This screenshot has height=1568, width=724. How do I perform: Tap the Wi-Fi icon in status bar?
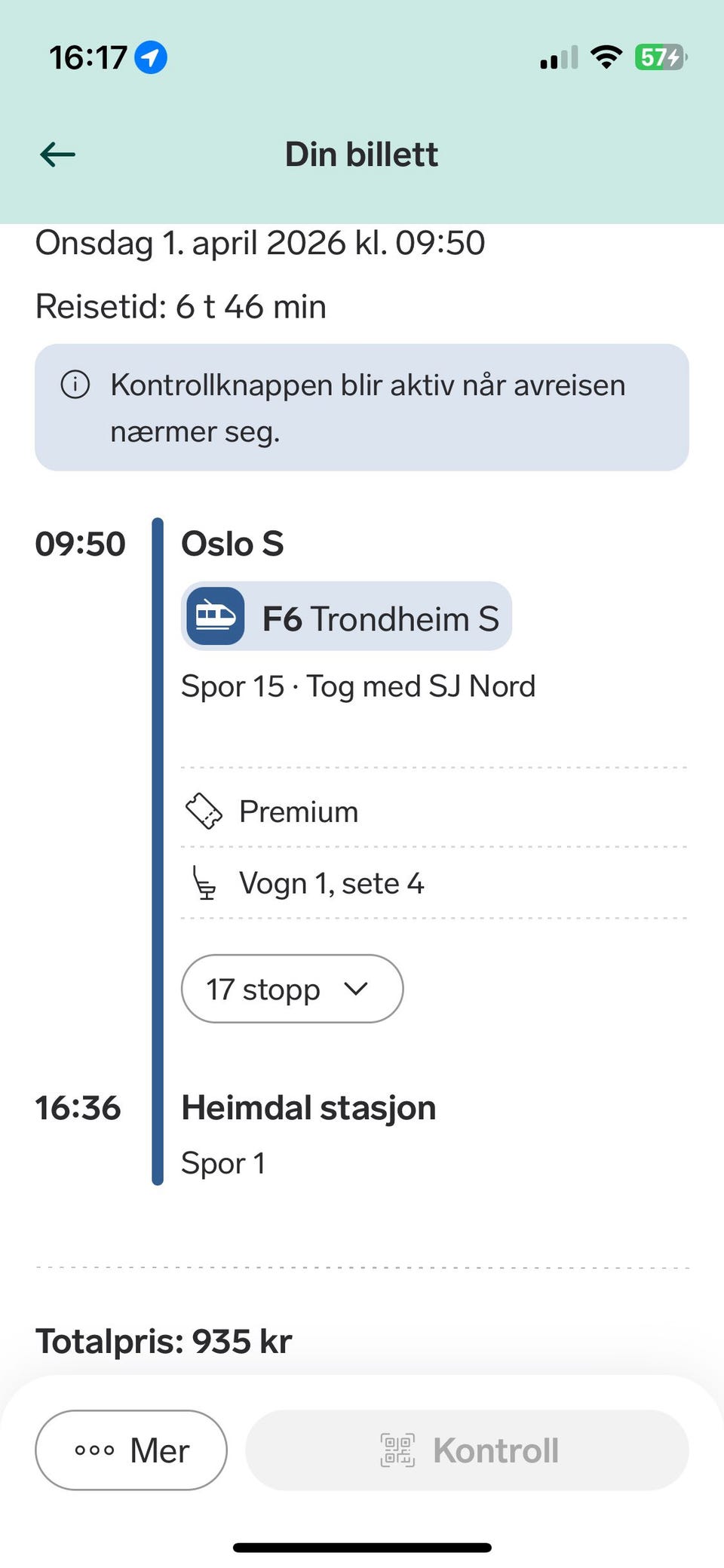(x=606, y=57)
